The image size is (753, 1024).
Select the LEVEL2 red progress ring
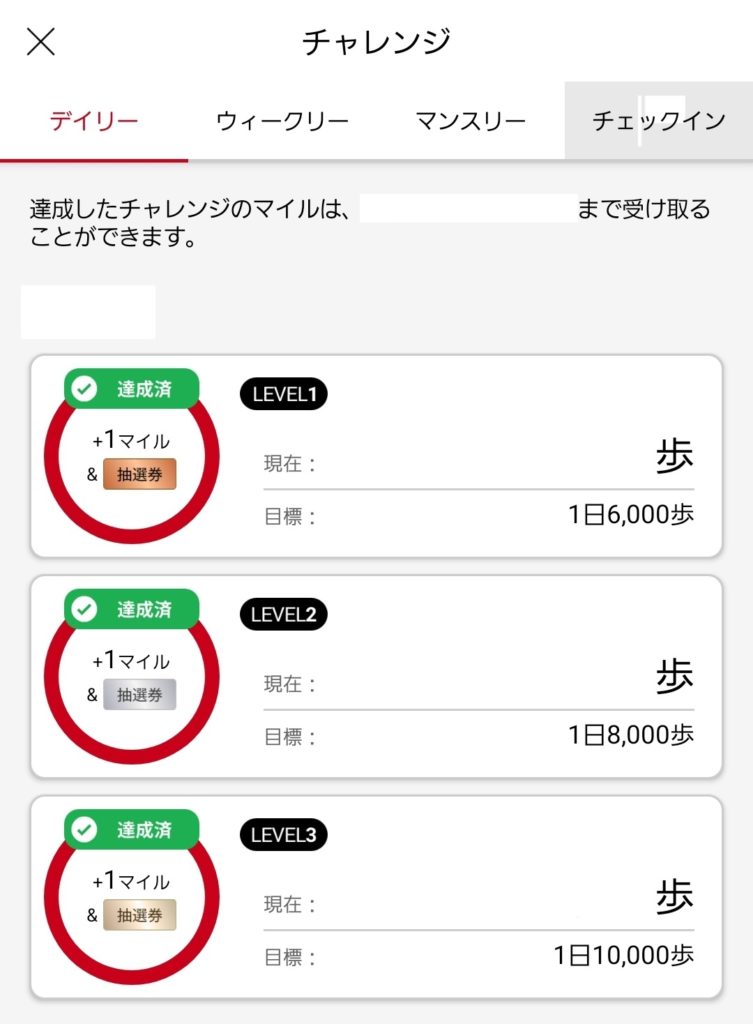coord(132,677)
